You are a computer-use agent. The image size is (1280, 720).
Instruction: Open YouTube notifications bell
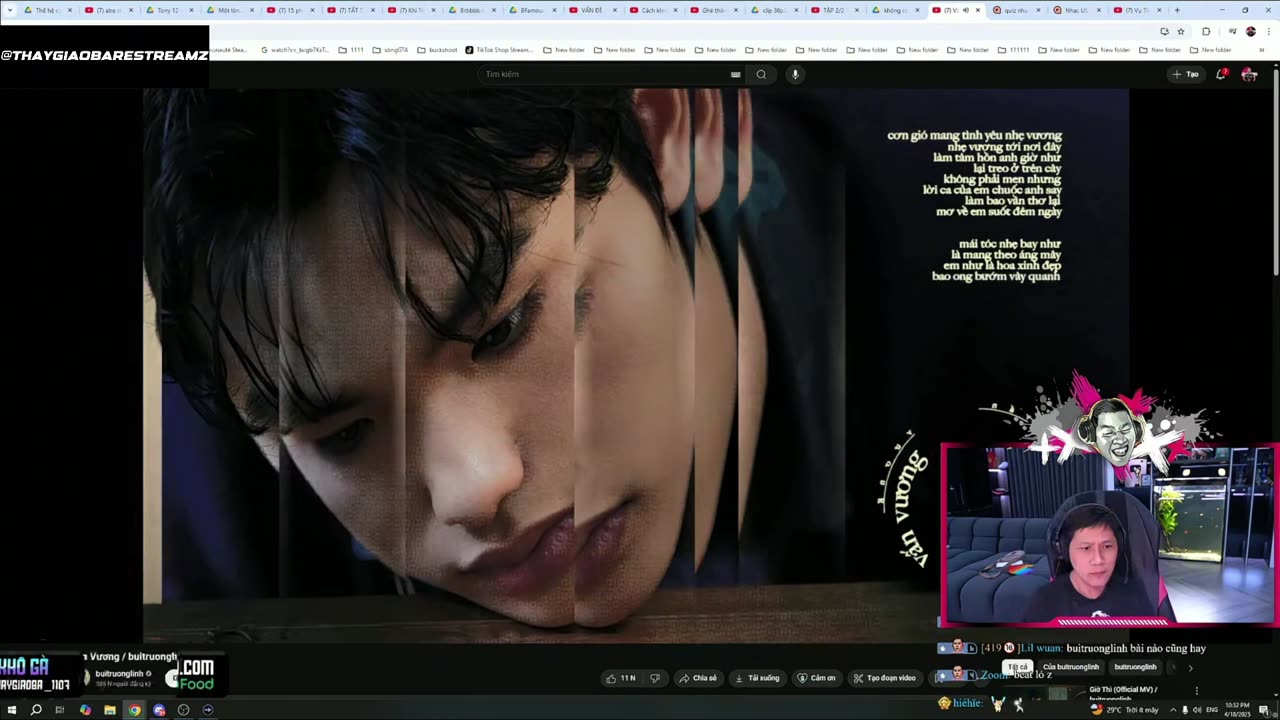click(x=1221, y=74)
